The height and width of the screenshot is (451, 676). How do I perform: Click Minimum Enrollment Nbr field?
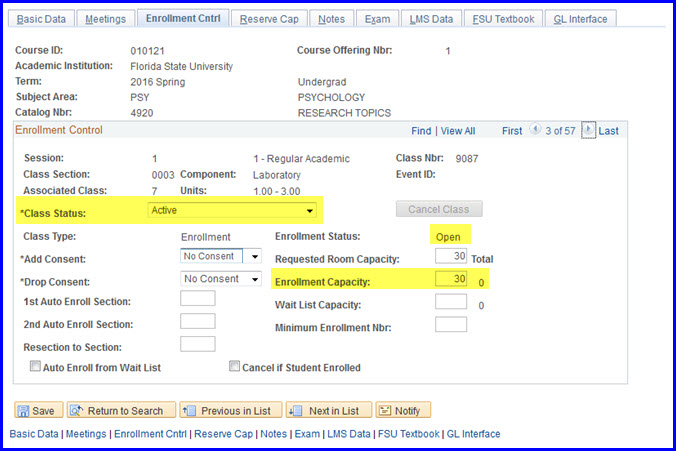point(451,324)
